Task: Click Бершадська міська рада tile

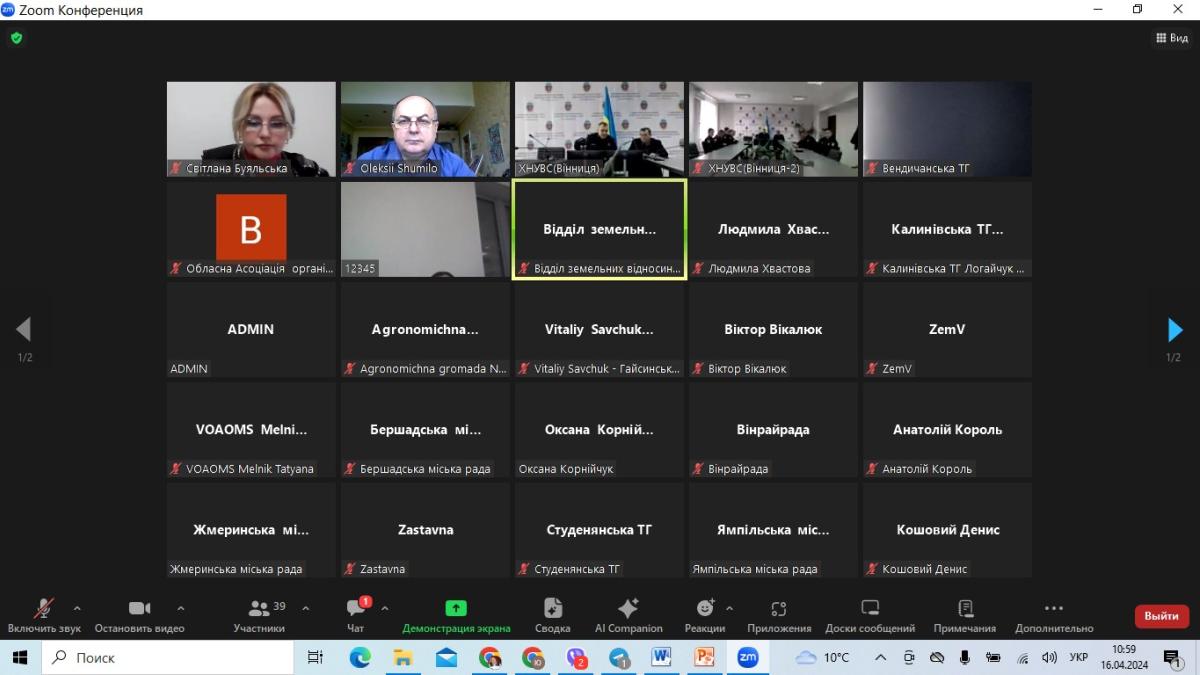Action: [x=425, y=429]
